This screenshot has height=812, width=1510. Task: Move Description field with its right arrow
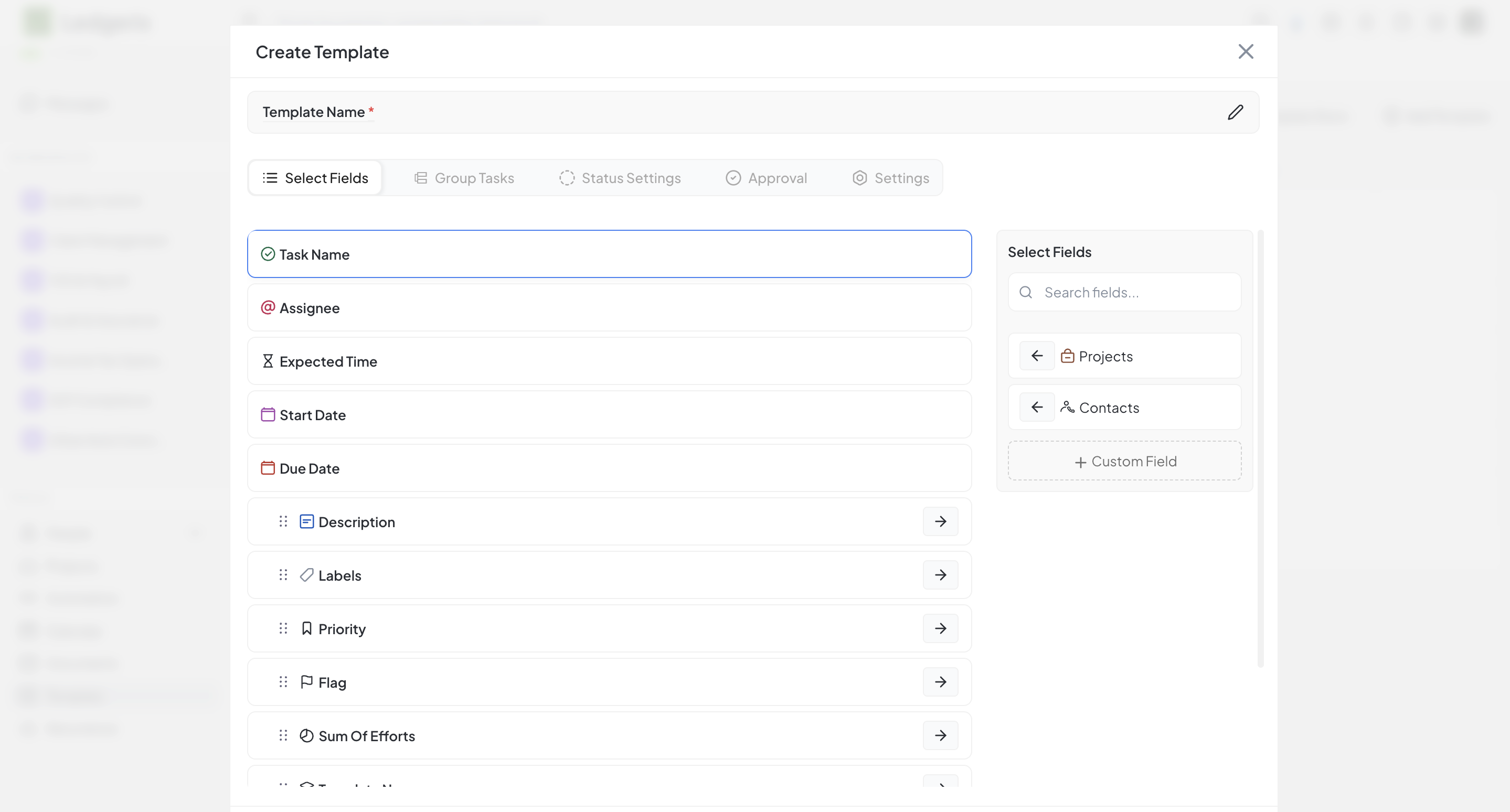940,521
